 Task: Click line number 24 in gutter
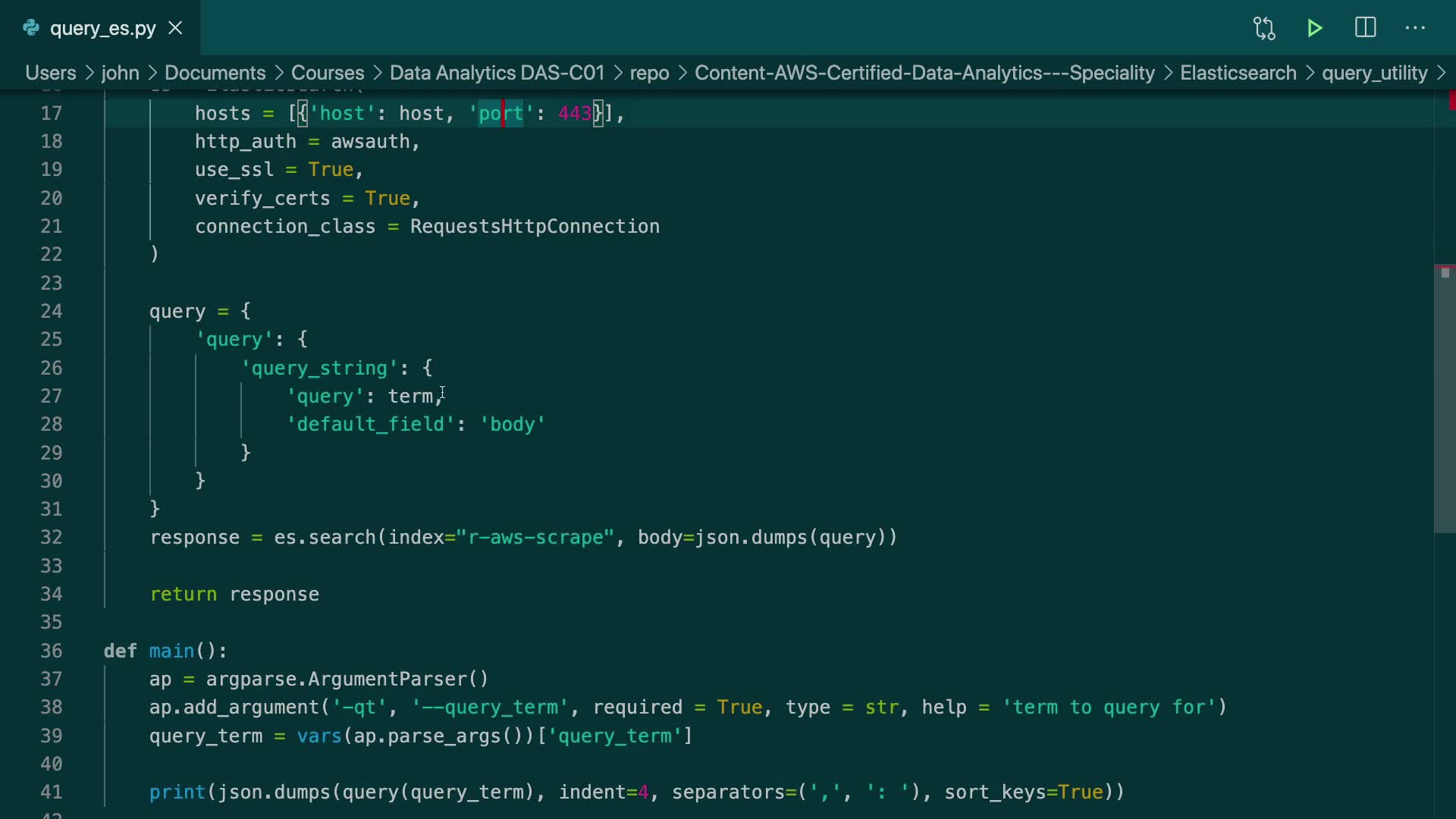pyautogui.click(x=52, y=312)
